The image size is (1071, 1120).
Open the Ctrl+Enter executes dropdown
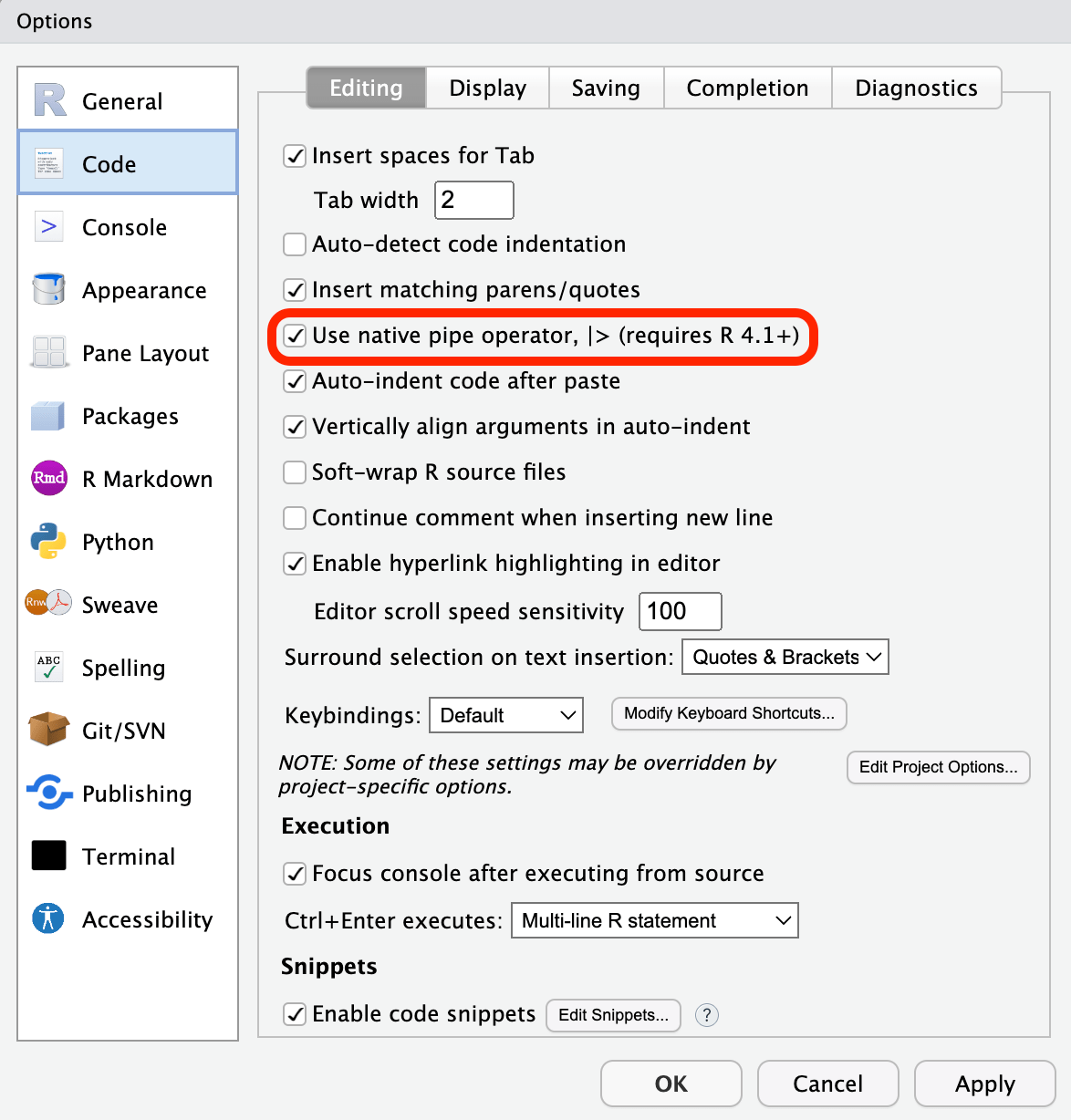pyautogui.click(x=654, y=920)
